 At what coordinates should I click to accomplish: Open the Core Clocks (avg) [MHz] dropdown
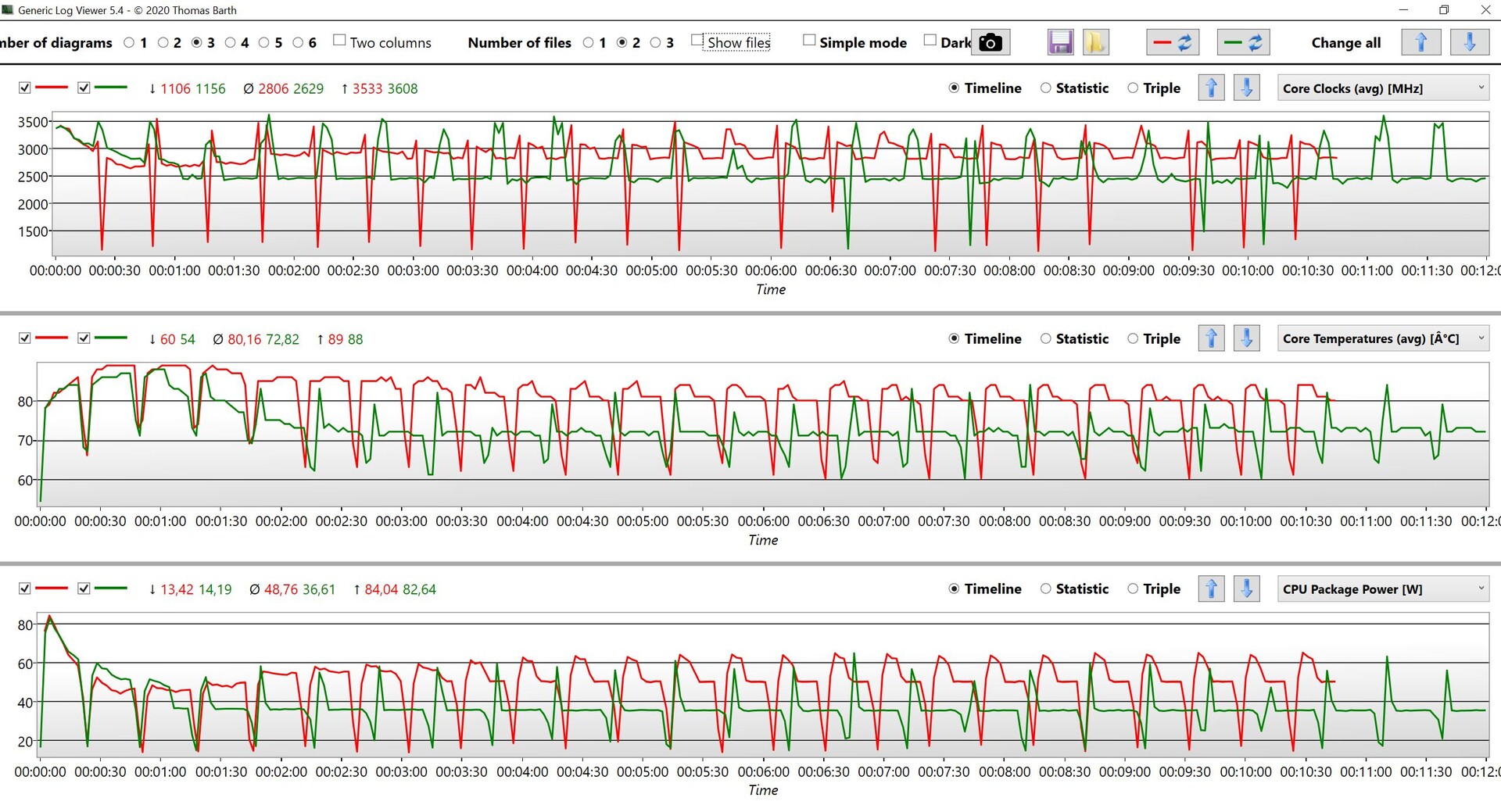(1382, 88)
